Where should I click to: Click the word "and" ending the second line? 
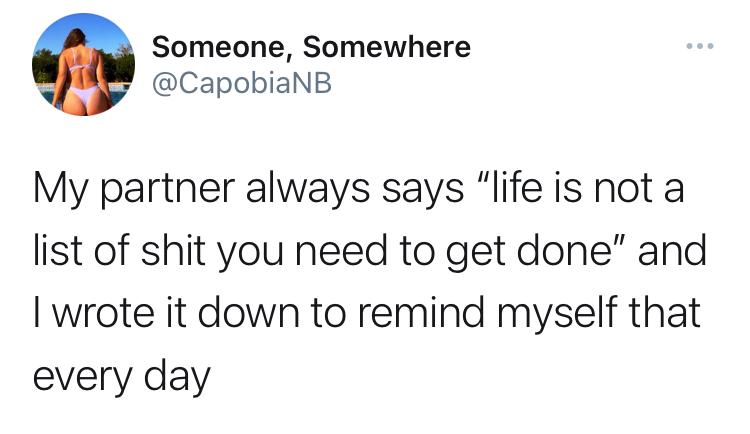672,251
